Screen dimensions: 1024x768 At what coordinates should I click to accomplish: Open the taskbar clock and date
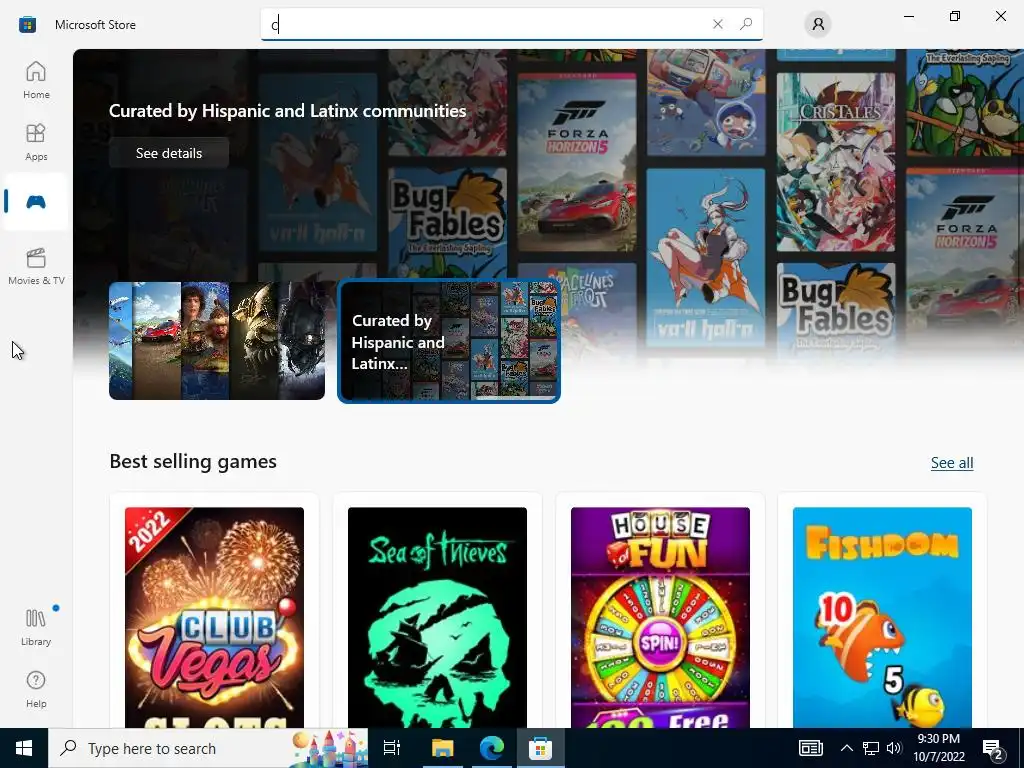[x=938, y=748]
